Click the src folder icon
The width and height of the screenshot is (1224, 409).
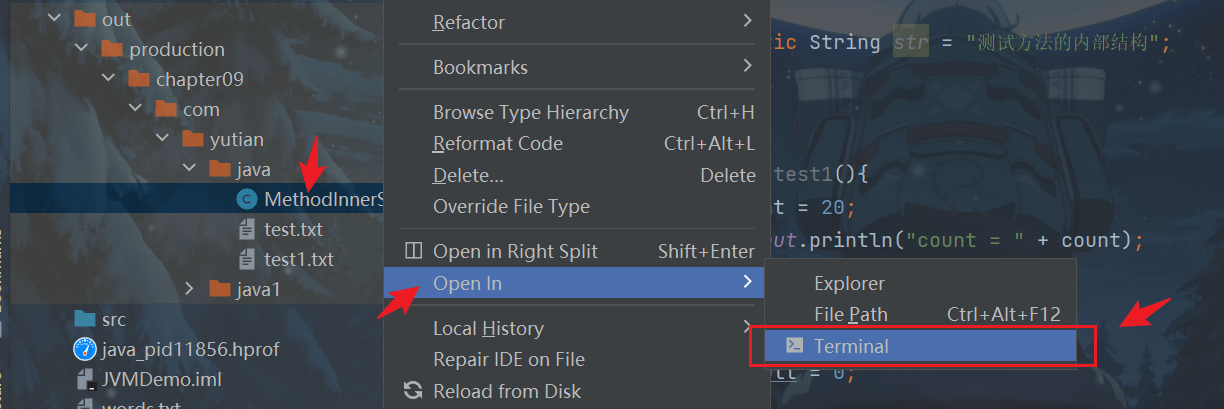tap(84, 319)
